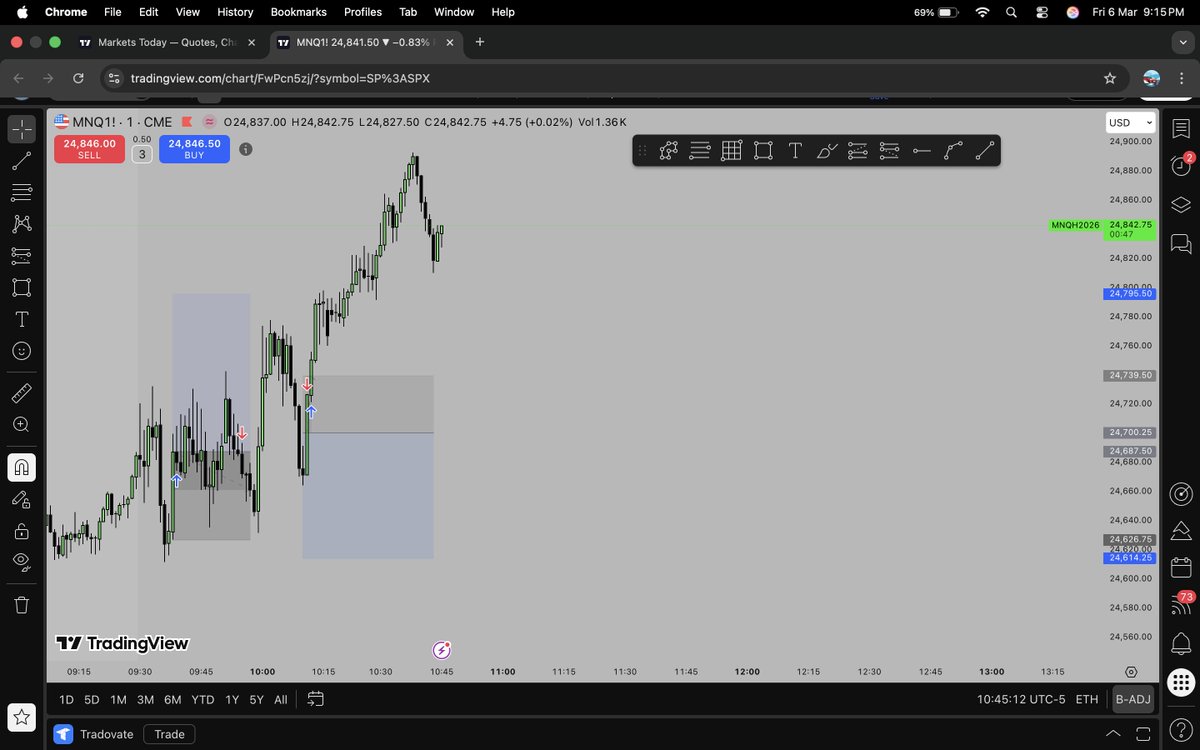This screenshot has height=750, width=1200.
Task: Select the crosshair cursor tool
Action: click(21, 129)
